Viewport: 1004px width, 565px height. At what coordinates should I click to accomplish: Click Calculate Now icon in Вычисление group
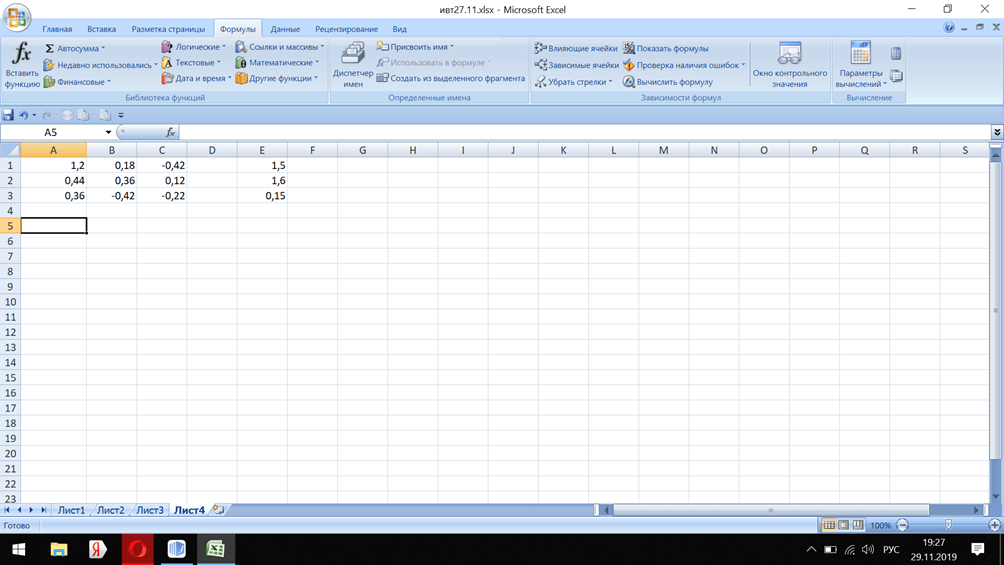click(x=896, y=54)
